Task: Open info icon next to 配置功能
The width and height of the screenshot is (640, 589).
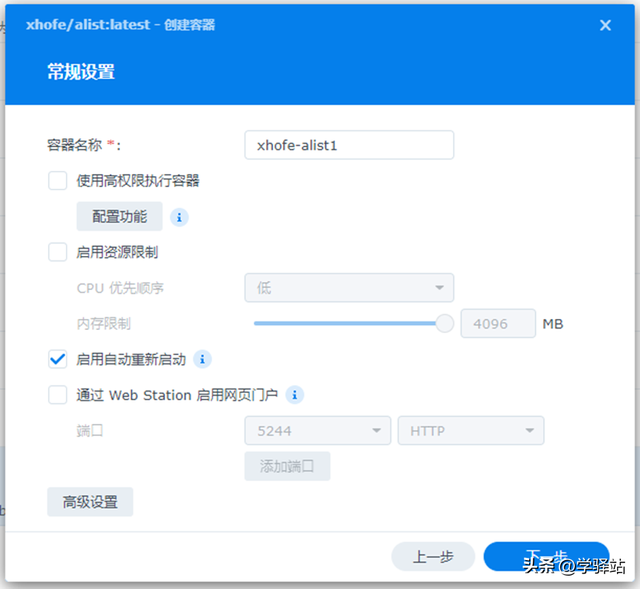Action: pyautogui.click(x=179, y=217)
